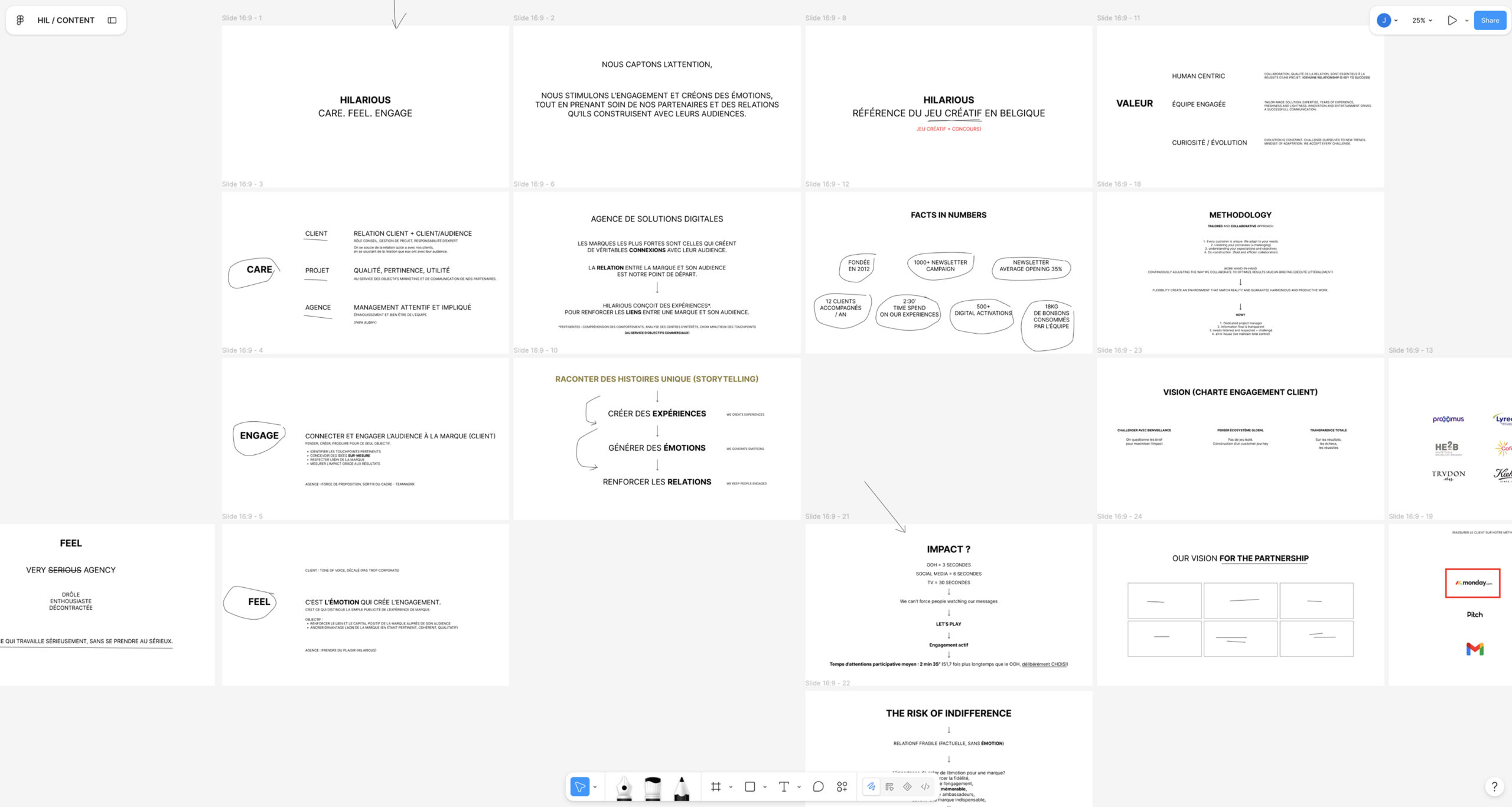
Task: Switch to Design mode frame-cursor toggle
Action: click(889, 786)
